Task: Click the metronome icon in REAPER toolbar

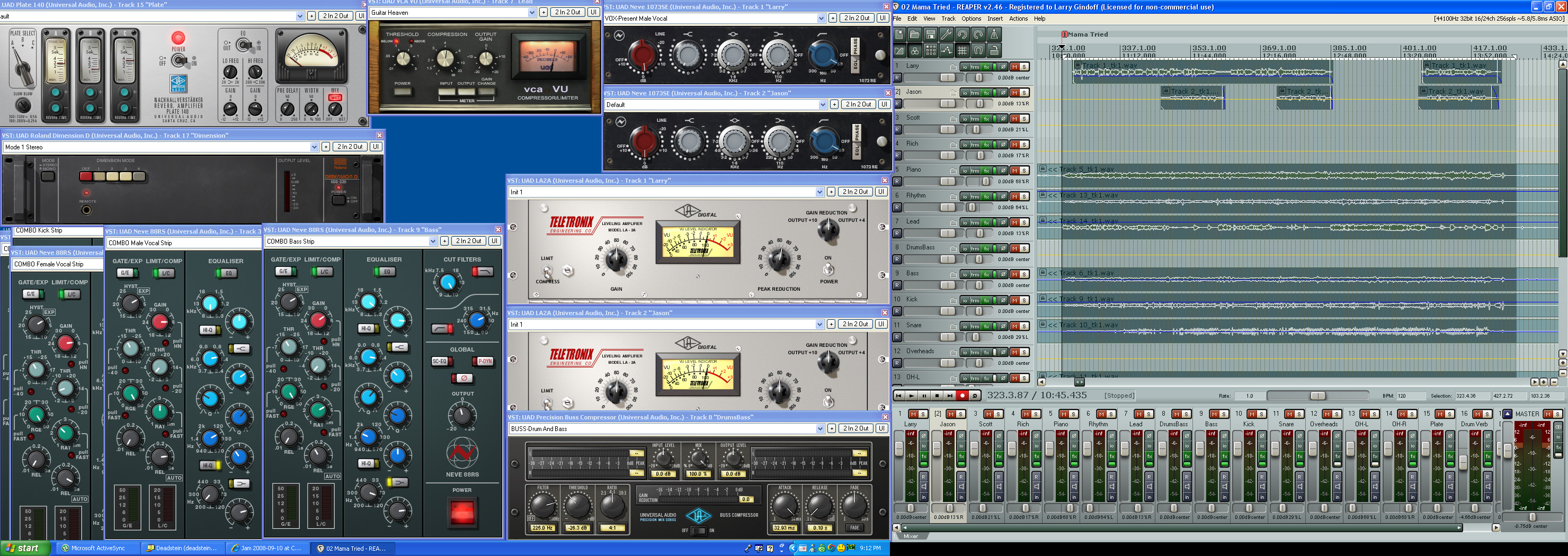Action: [993, 34]
